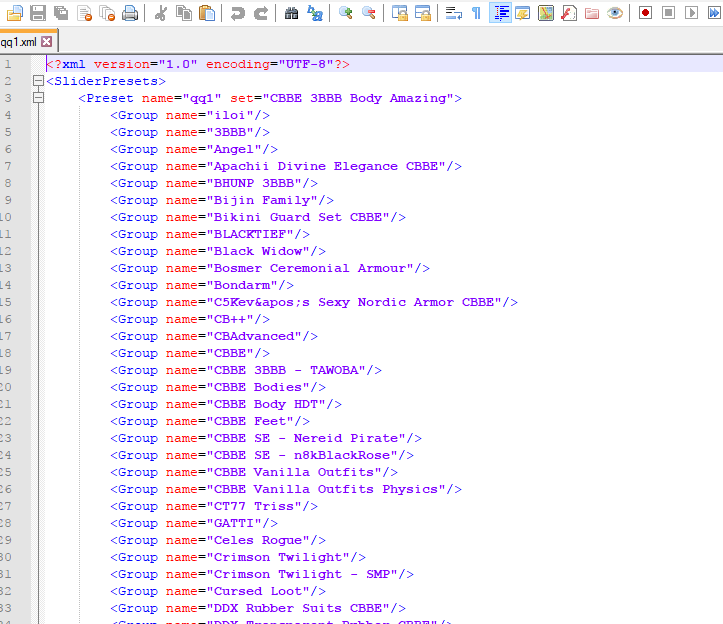Screen dimensions: 723x624
Task: Click the Open file toolbar icon
Action: click(x=15, y=13)
